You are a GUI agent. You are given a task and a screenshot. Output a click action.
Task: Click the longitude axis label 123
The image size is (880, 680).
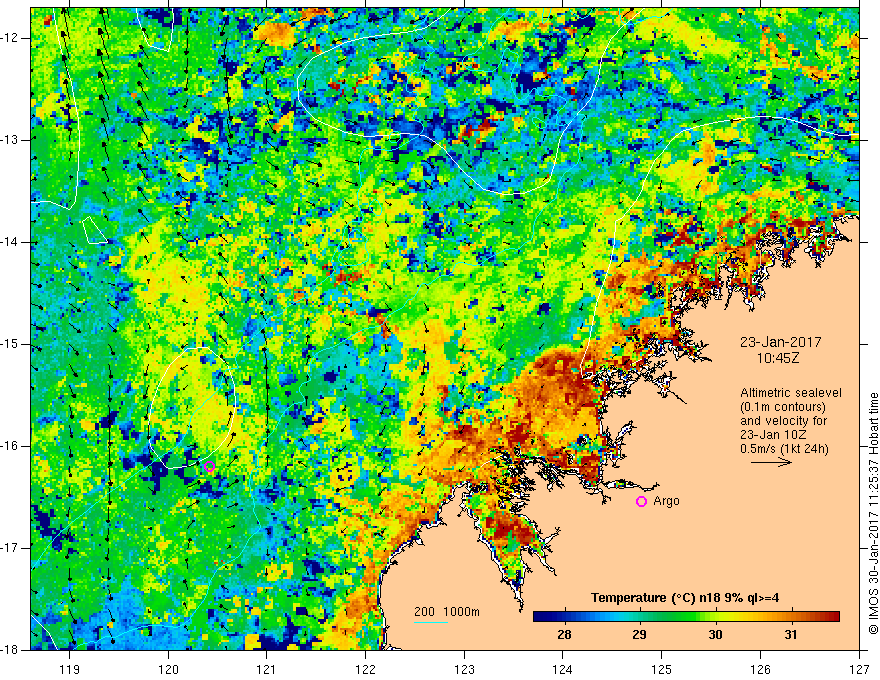[x=464, y=669]
